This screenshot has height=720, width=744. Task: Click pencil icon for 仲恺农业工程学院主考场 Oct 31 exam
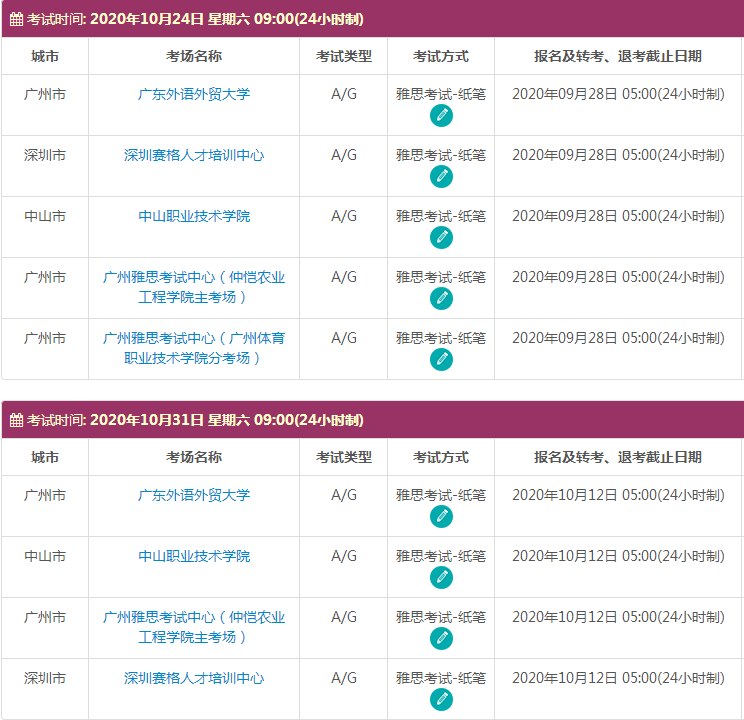click(441, 639)
